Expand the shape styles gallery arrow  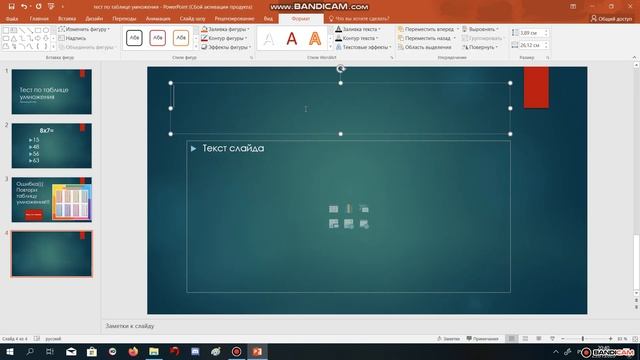click(x=196, y=47)
